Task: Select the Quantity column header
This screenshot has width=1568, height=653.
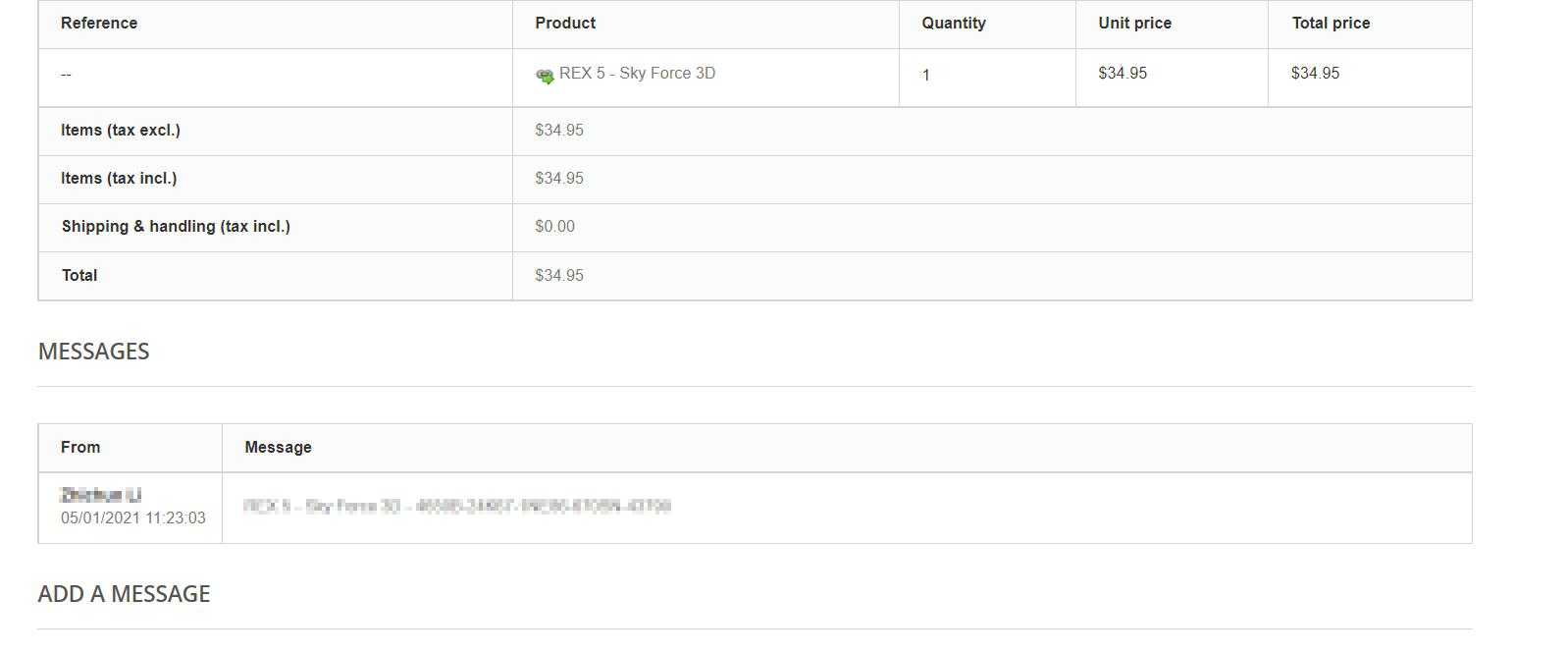Action: point(953,24)
